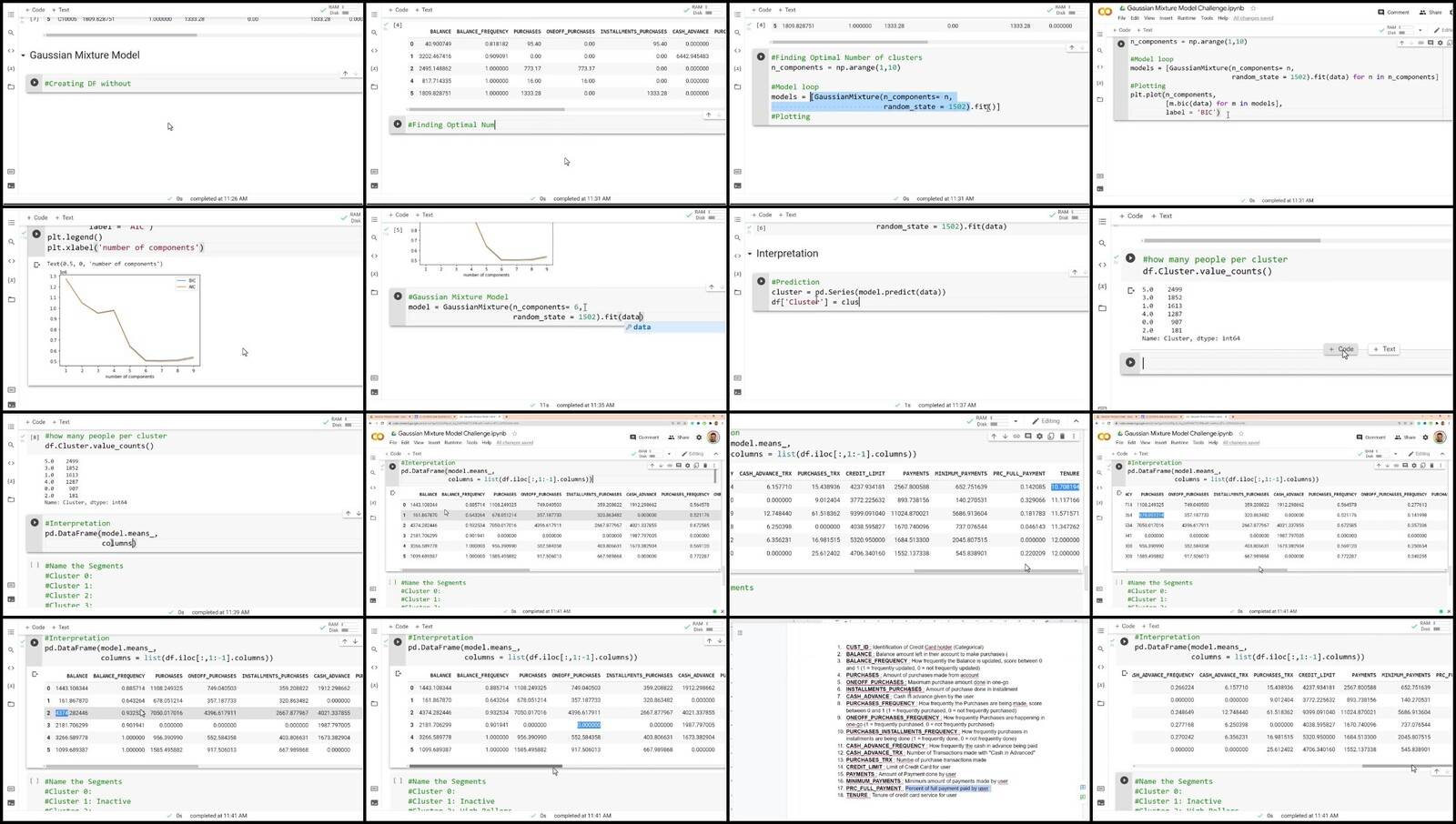Click Colab logo in the BIC label frame
This screenshot has height=824, width=1456.
click(x=1105, y=12)
